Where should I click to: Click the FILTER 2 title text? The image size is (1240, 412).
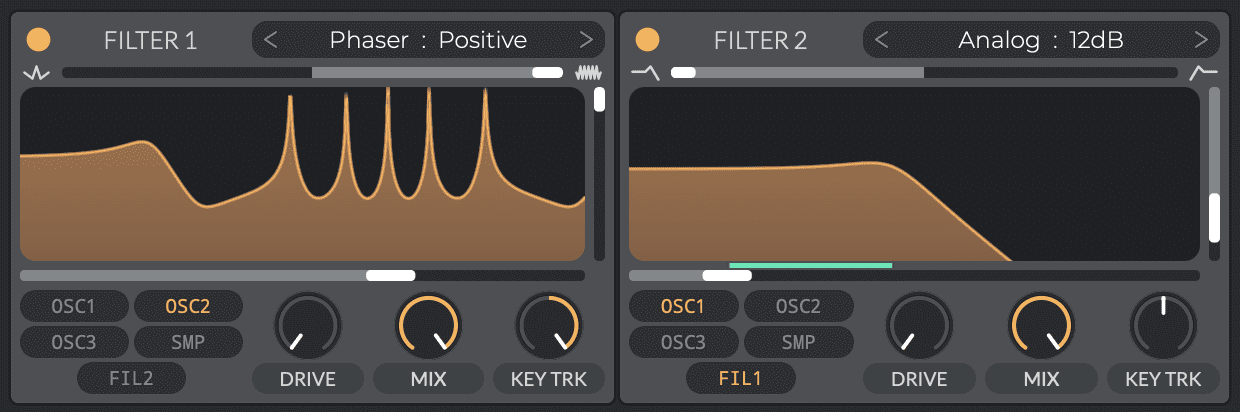pyautogui.click(x=760, y=41)
